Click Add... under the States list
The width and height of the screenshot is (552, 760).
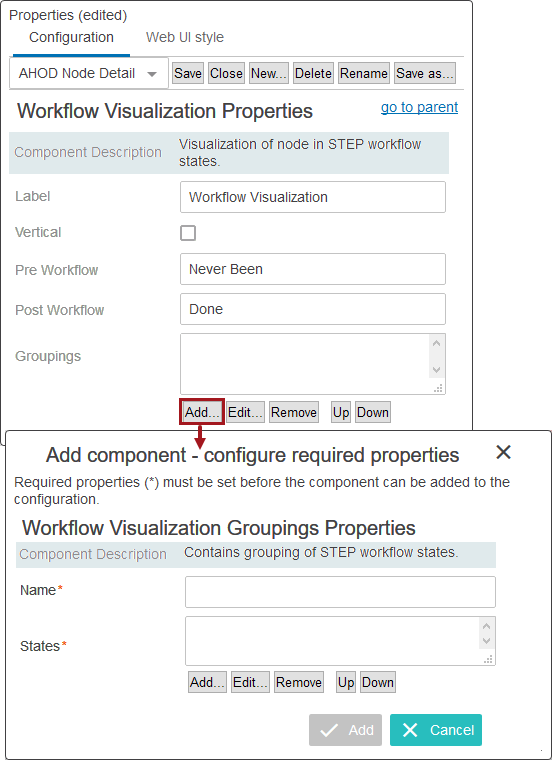click(207, 682)
